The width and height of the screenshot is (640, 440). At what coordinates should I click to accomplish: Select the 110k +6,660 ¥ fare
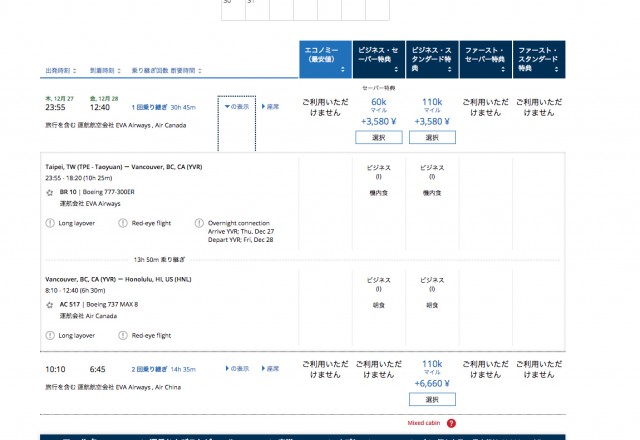point(432,399)
